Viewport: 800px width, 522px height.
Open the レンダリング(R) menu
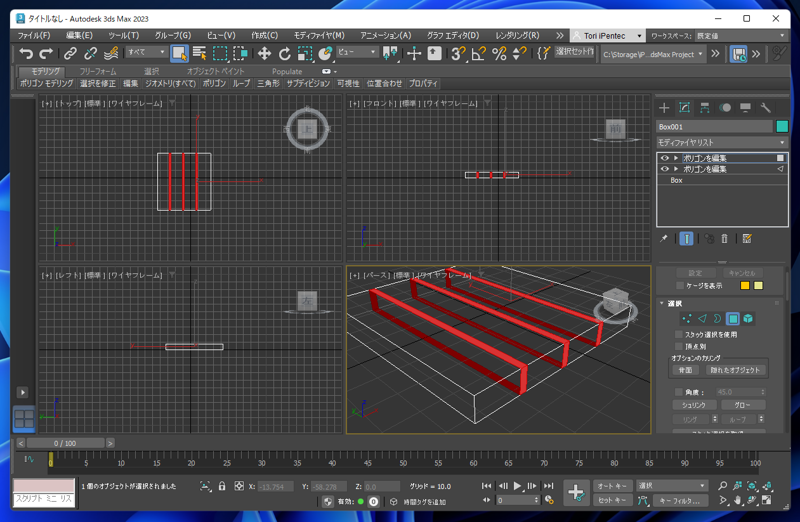(x=517, y=35)
